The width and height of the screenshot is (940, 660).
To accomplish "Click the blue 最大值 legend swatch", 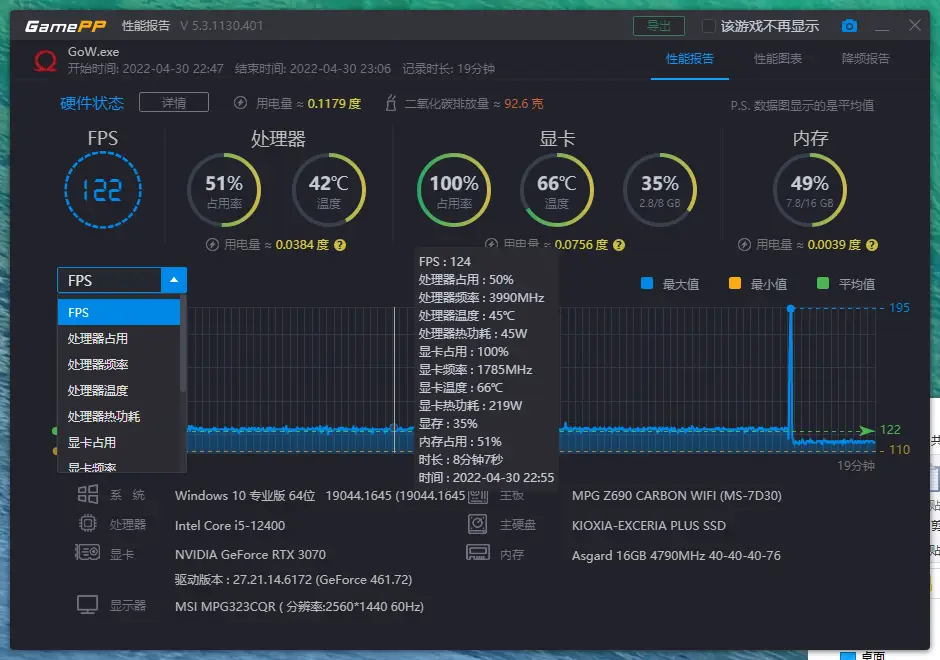I will (x=647, y=283).
